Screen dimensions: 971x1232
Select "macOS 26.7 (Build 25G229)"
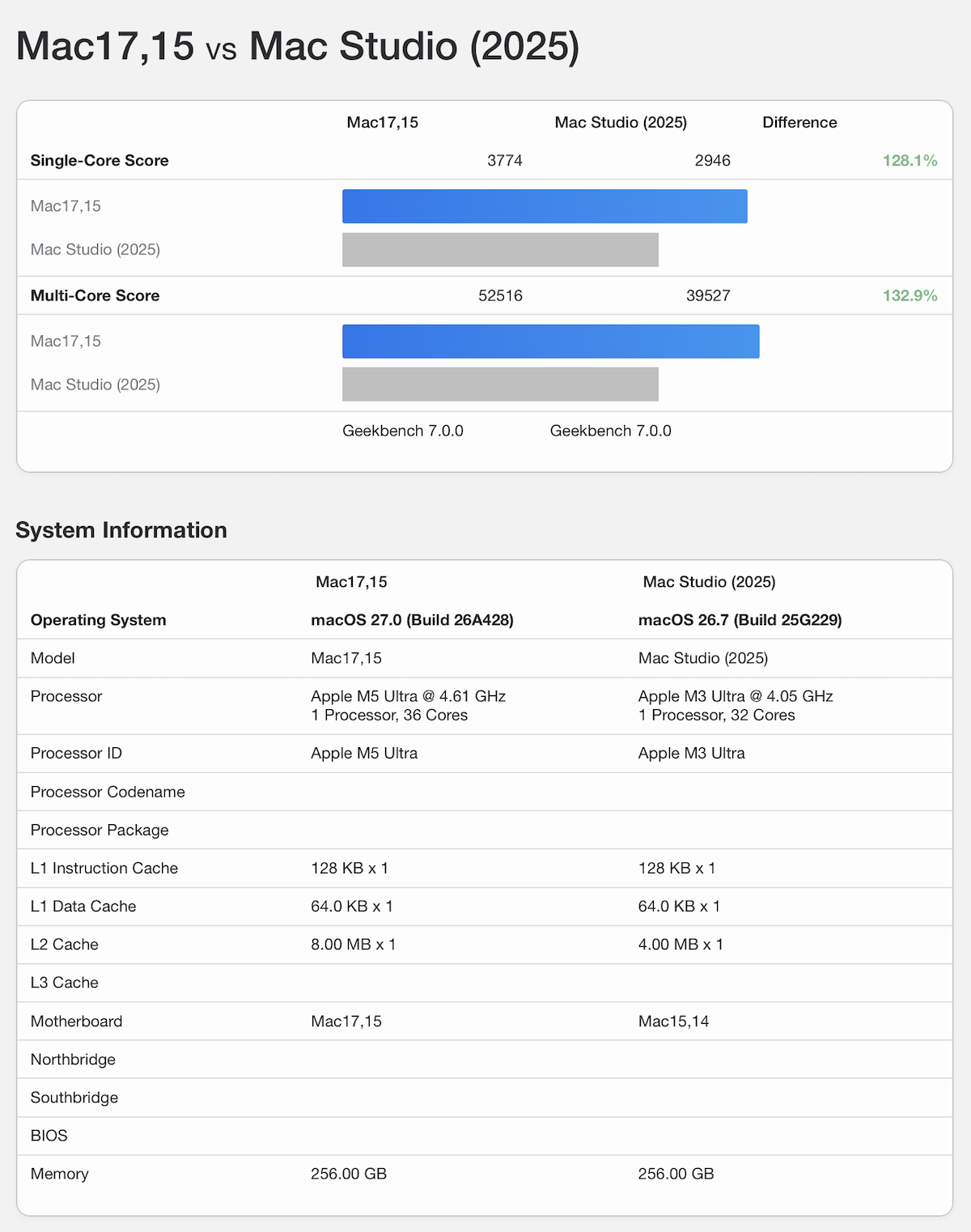740,620
